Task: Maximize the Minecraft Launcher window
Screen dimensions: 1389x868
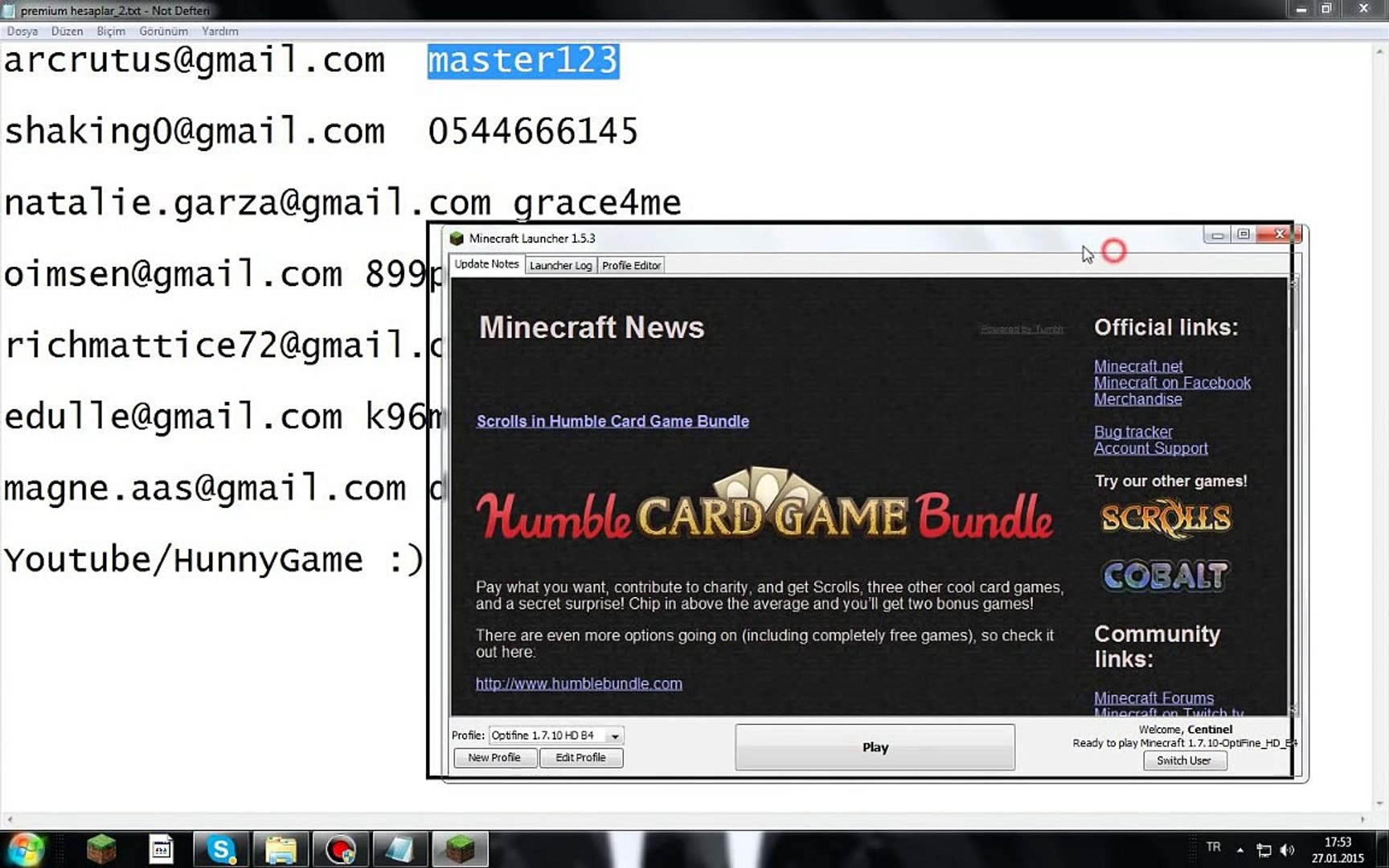Action: 1244,235
